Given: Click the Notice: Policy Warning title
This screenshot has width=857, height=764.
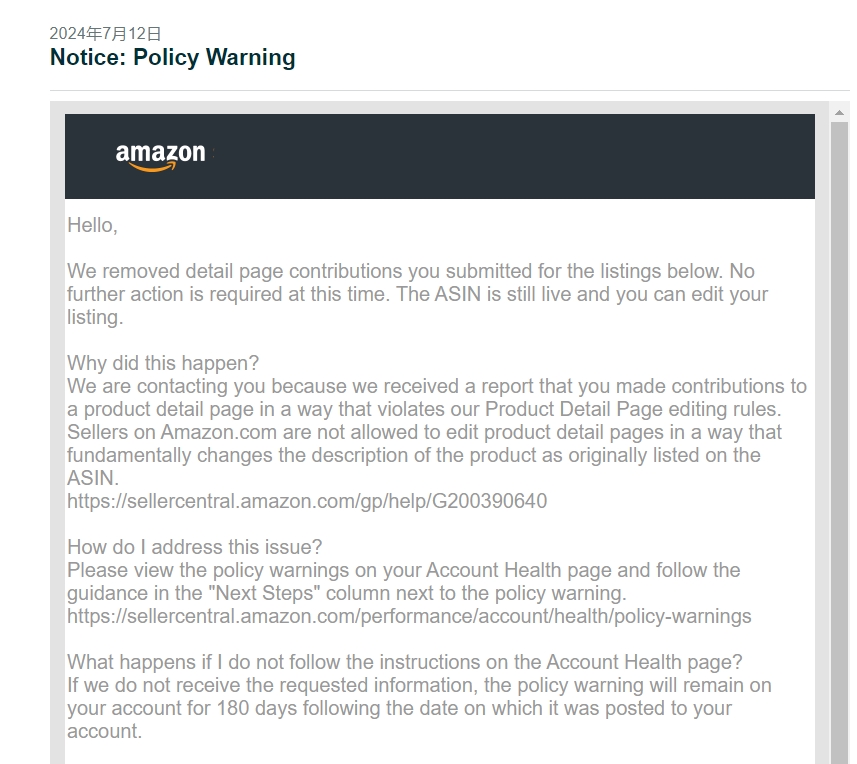Looking at the screenshot, I should [x=173, y=57].
